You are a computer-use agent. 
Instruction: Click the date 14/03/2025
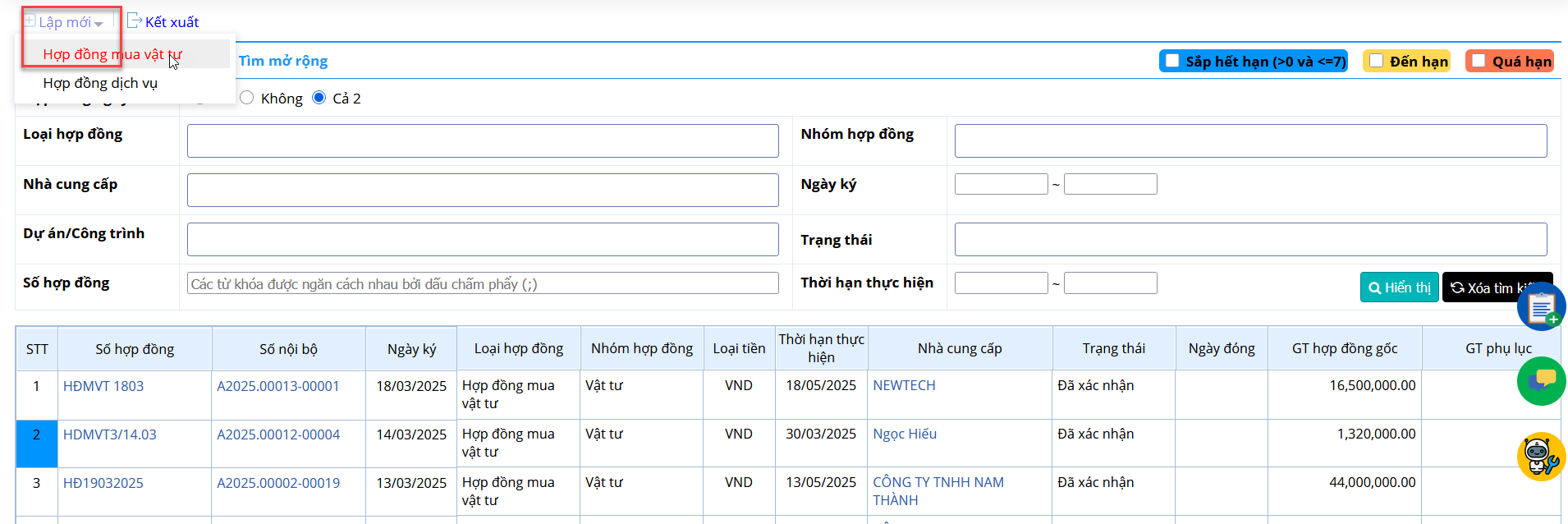(x=411, y=434)
